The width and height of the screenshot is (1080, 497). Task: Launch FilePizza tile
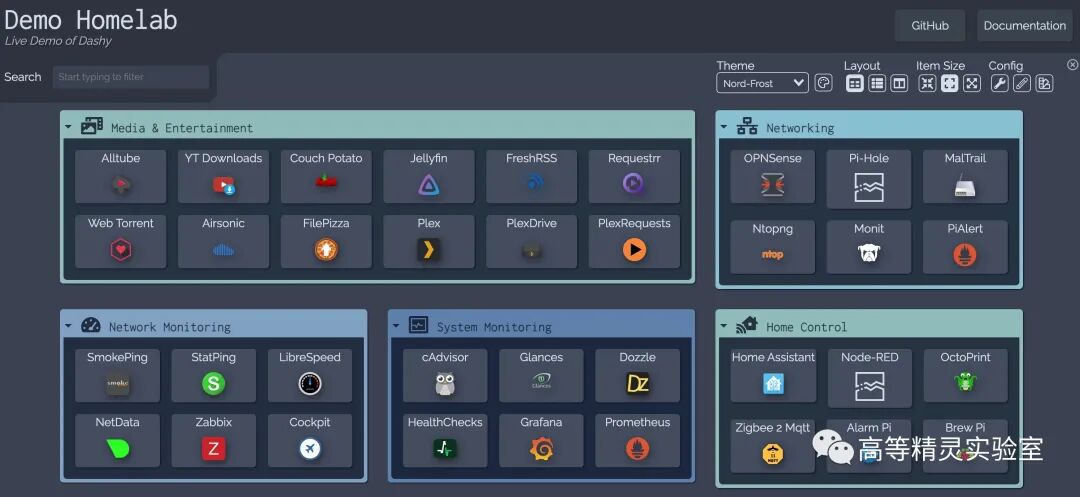[326, 242]
